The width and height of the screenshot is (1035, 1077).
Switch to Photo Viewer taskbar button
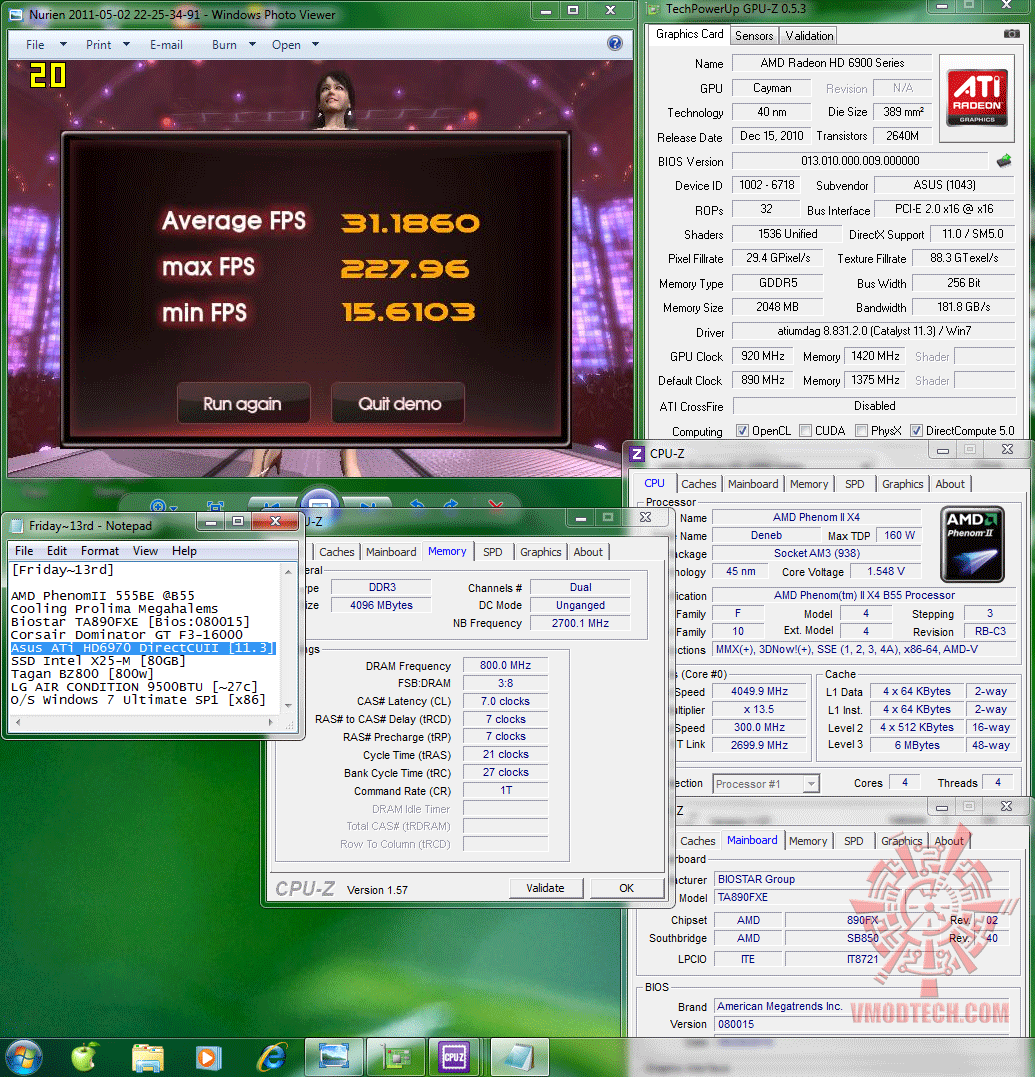[334, 1056]
